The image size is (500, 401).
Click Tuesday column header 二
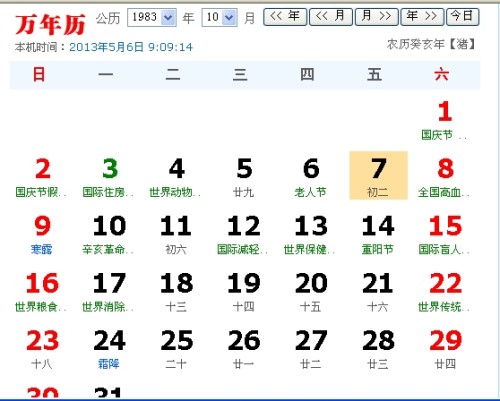click(x=173, y=74)
